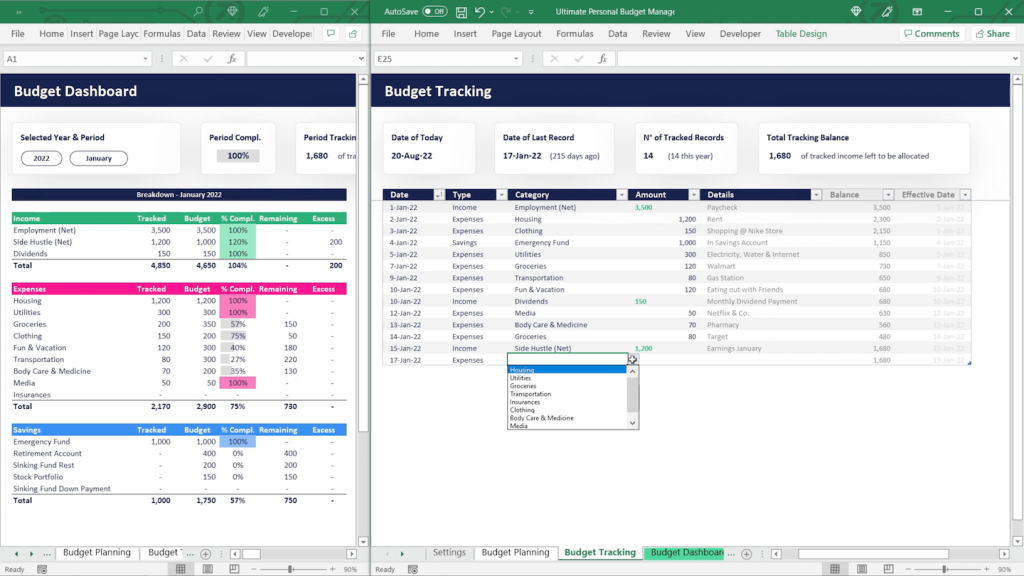
Task: Switch to the Settings sheet tab
Action: point(449,553)
